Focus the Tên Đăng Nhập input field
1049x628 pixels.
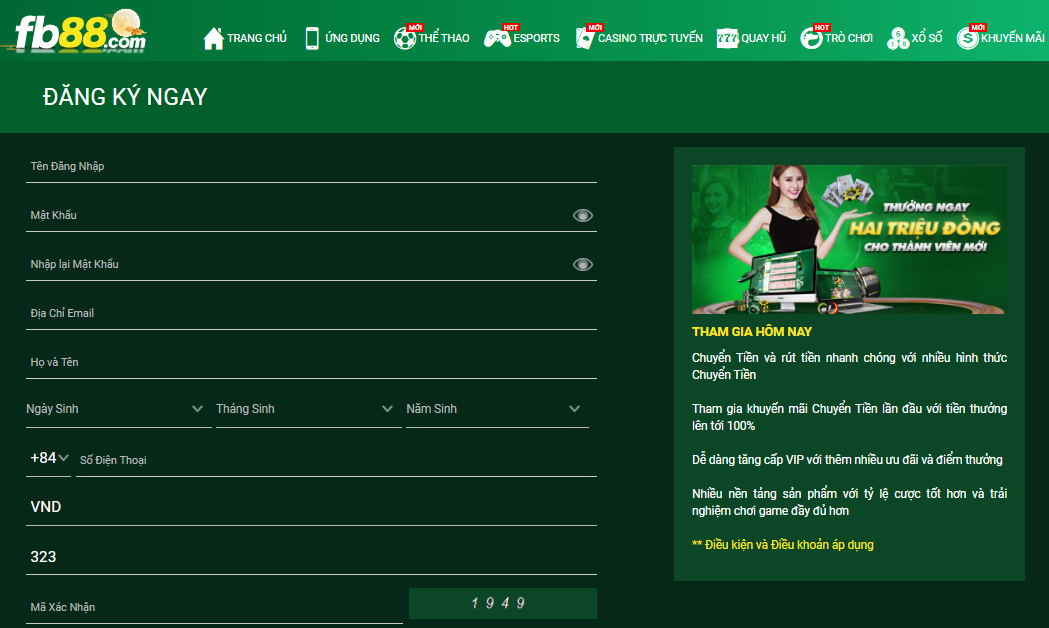pos(311,167)
